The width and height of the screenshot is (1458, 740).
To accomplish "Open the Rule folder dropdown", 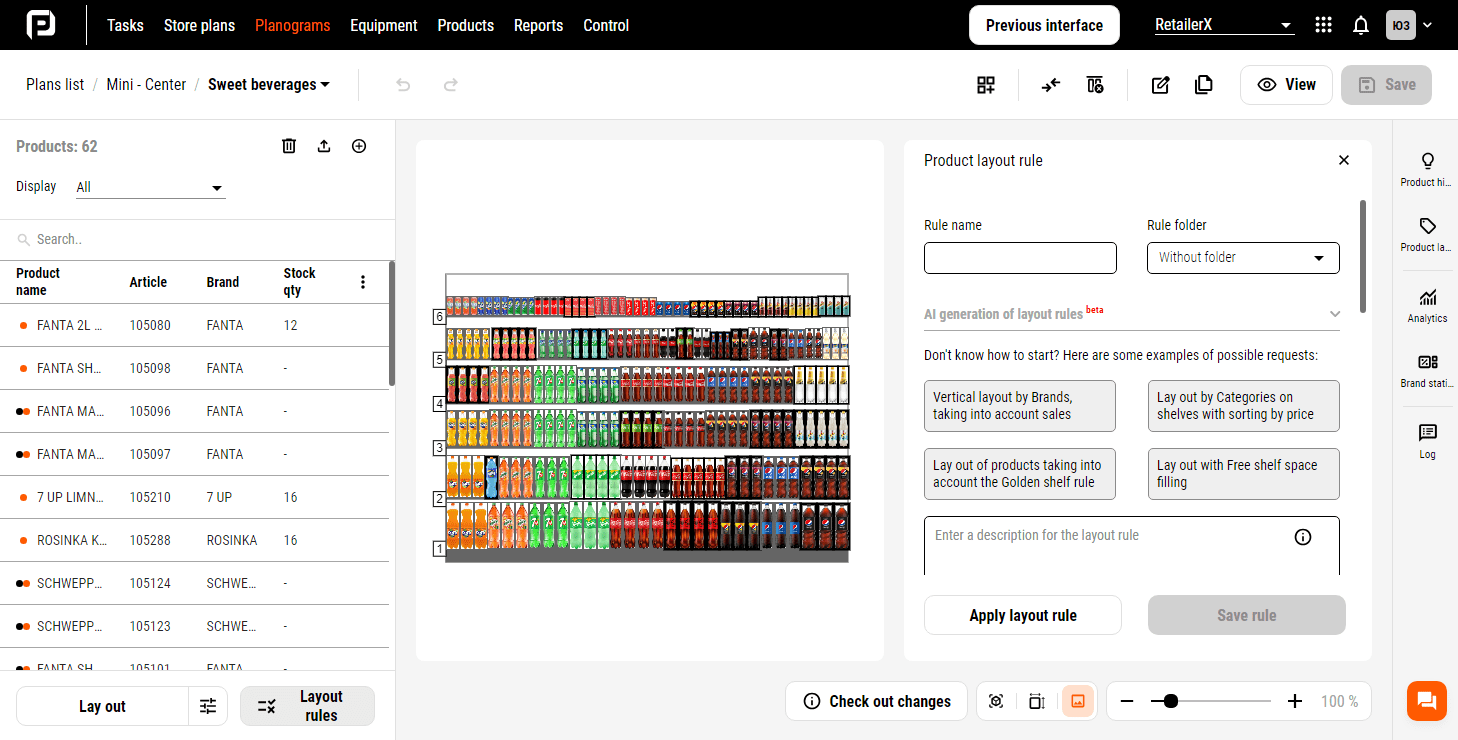I will coord(1242,257).
